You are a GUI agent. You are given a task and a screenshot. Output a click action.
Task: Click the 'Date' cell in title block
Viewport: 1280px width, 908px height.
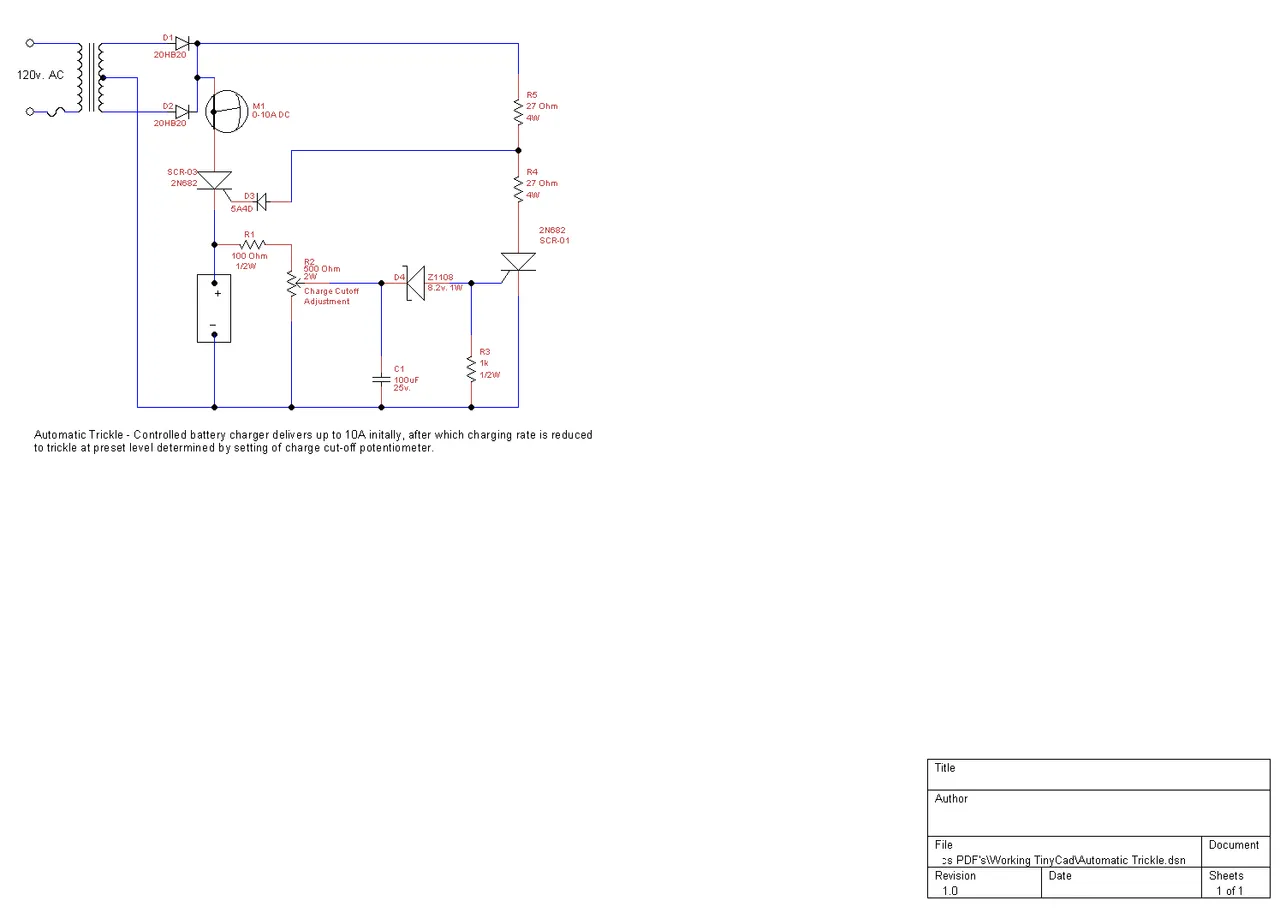pyautogui.click(x=1121, y=882)
